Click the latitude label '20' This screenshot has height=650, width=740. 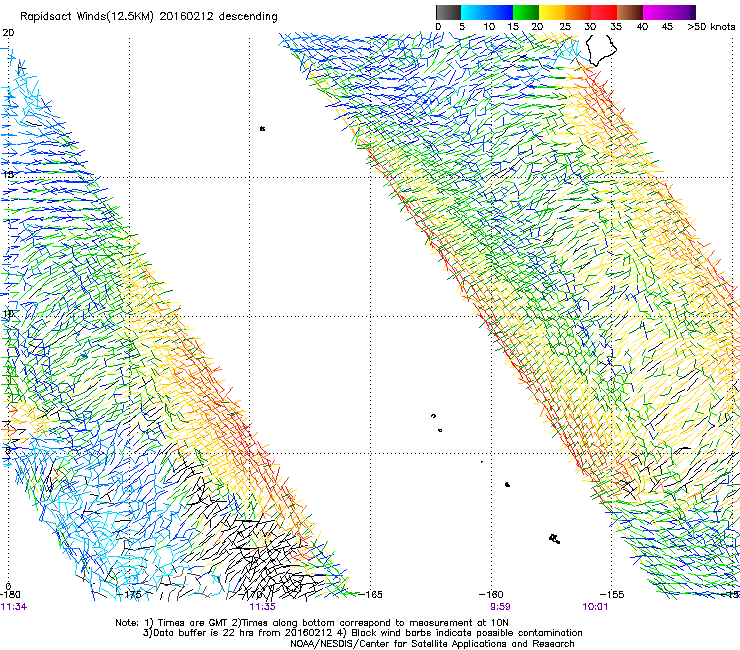pyautogui.click(x=8, y=33)
